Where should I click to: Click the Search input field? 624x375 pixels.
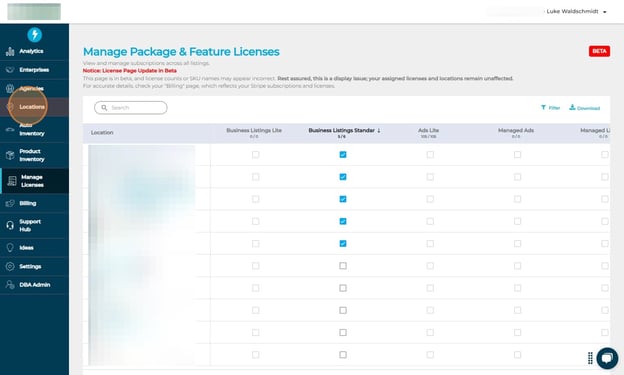pos(131,107)
